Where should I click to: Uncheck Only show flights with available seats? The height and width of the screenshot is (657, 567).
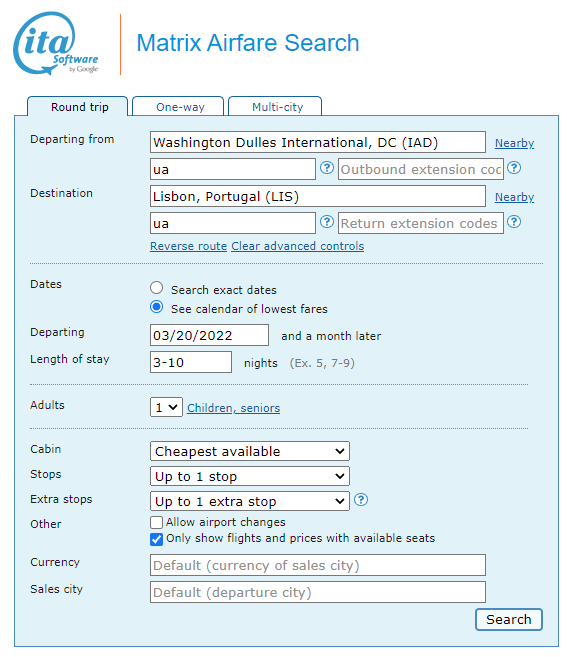pyautogui.click(x=156, y=539)
